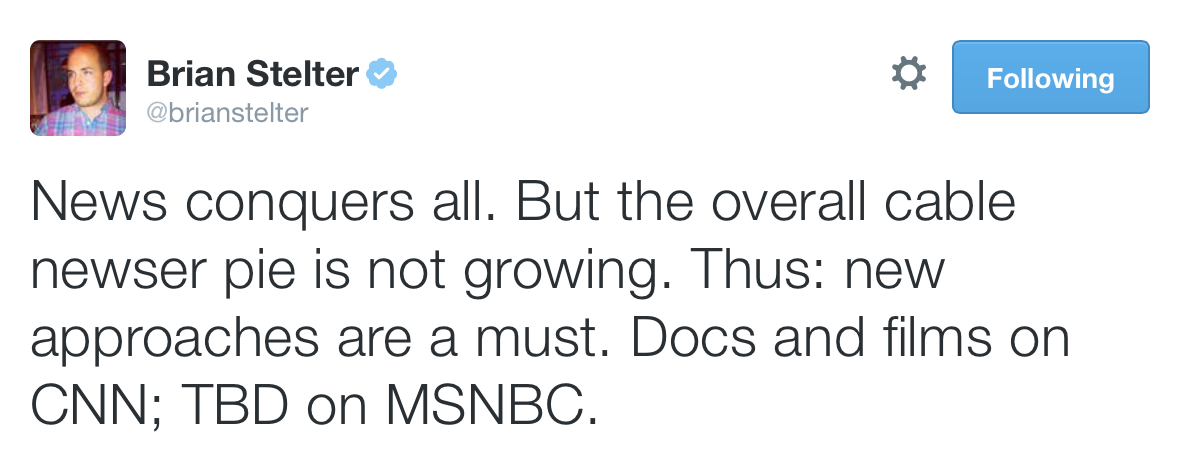Open the gear settings icon

pos(908,74)
